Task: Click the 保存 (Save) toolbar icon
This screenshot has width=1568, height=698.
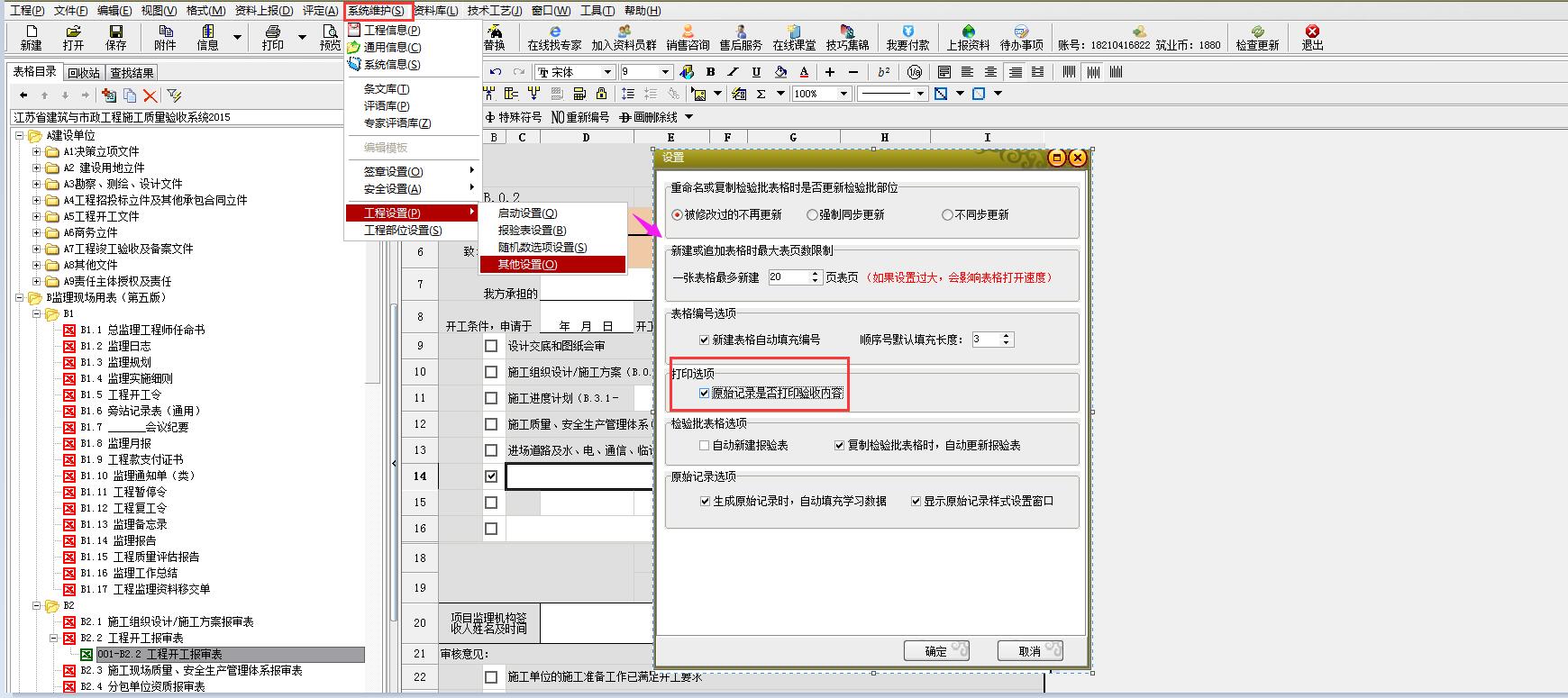Action: pyautogui.click(x=115, y=37)
